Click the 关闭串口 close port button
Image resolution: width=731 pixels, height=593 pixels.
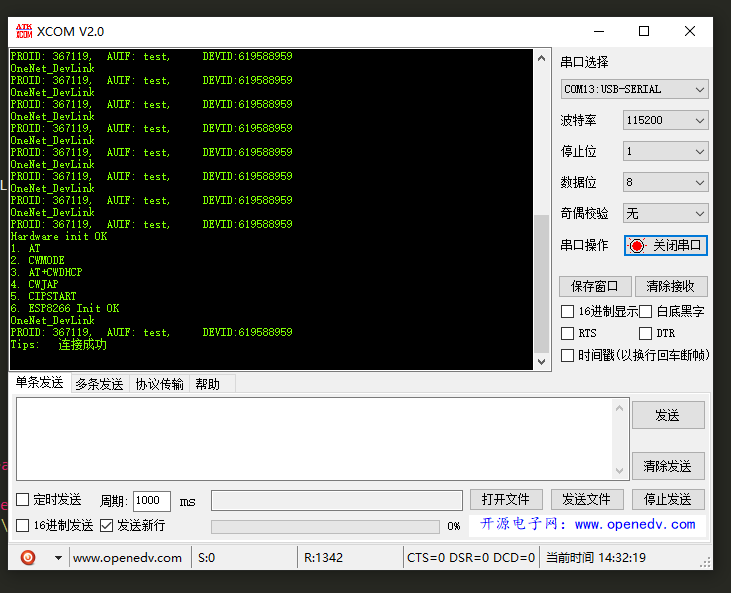(666, 246)
